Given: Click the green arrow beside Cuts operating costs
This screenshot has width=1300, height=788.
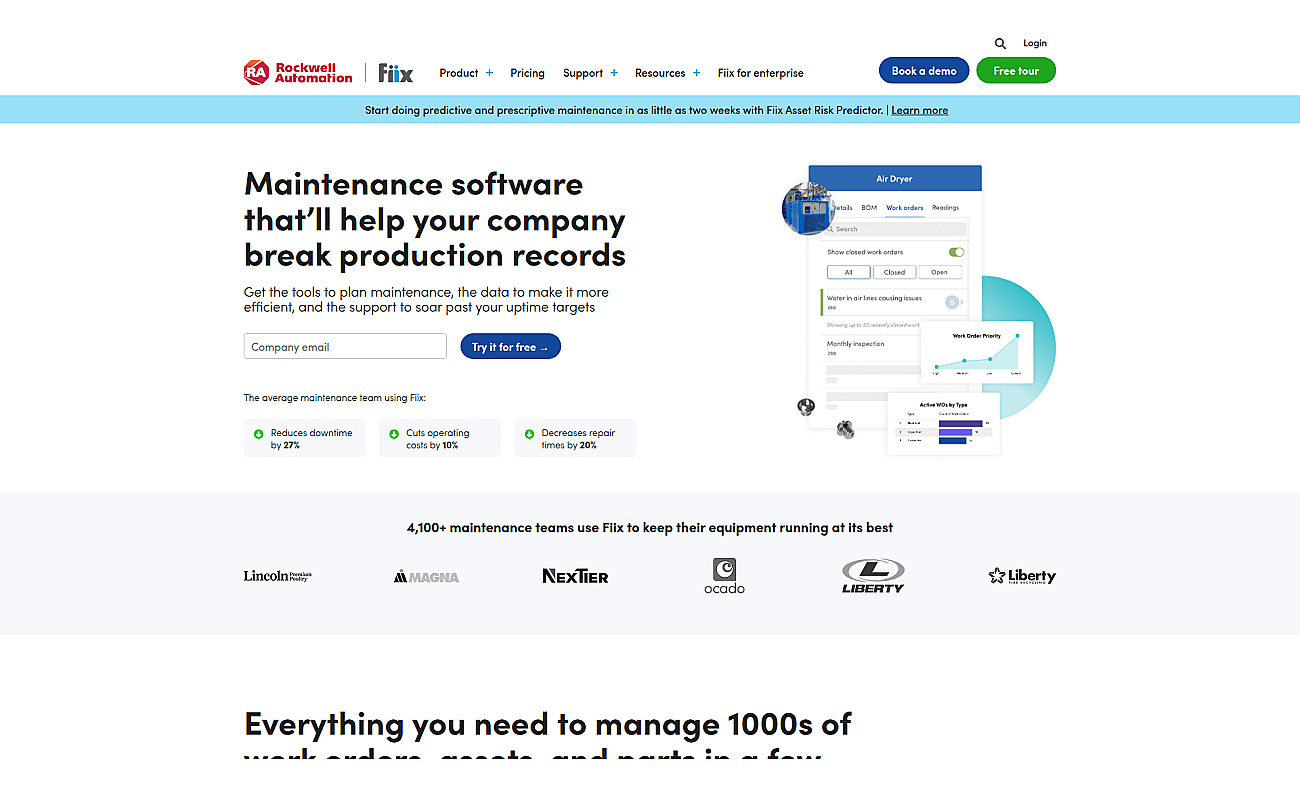Looking at the screenshot, I should tap(394, 434).
